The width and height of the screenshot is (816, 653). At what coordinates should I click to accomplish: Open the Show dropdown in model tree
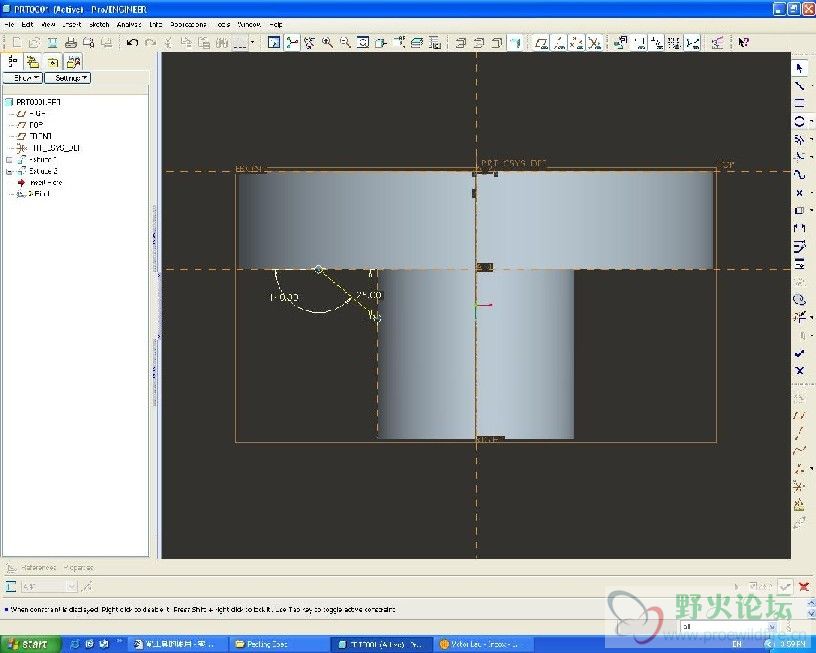tap(23, 78)
